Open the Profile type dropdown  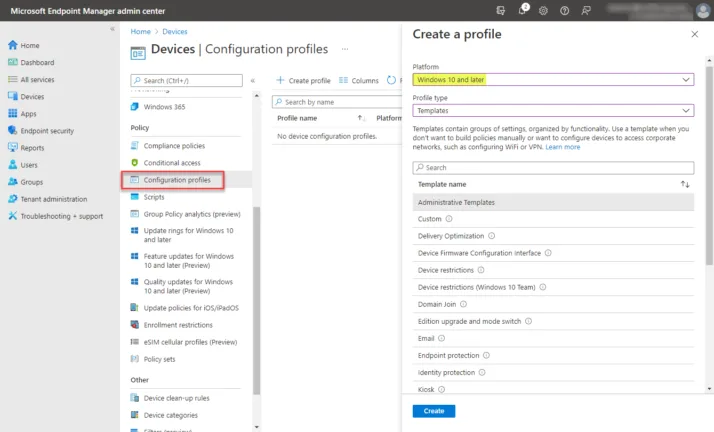pyautogui.click(x=553, y=111)
